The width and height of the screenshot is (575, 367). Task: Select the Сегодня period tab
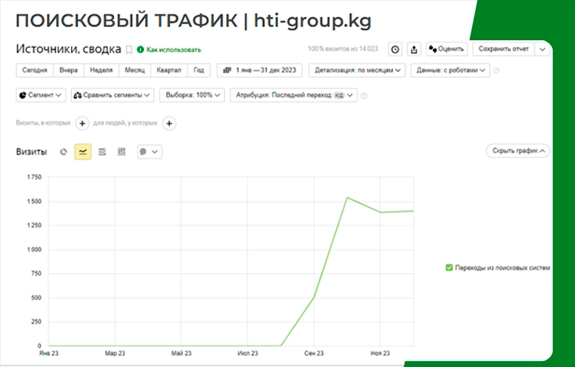(35, 70)
